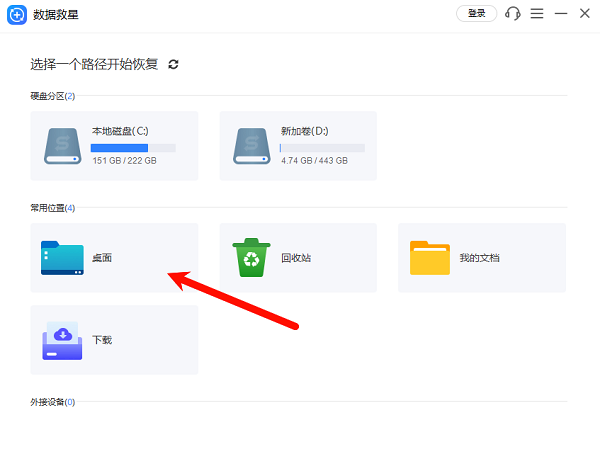Screen dimensions: 600x454
Task: Click the 我的文档 label
Action: tap(479, 258)
